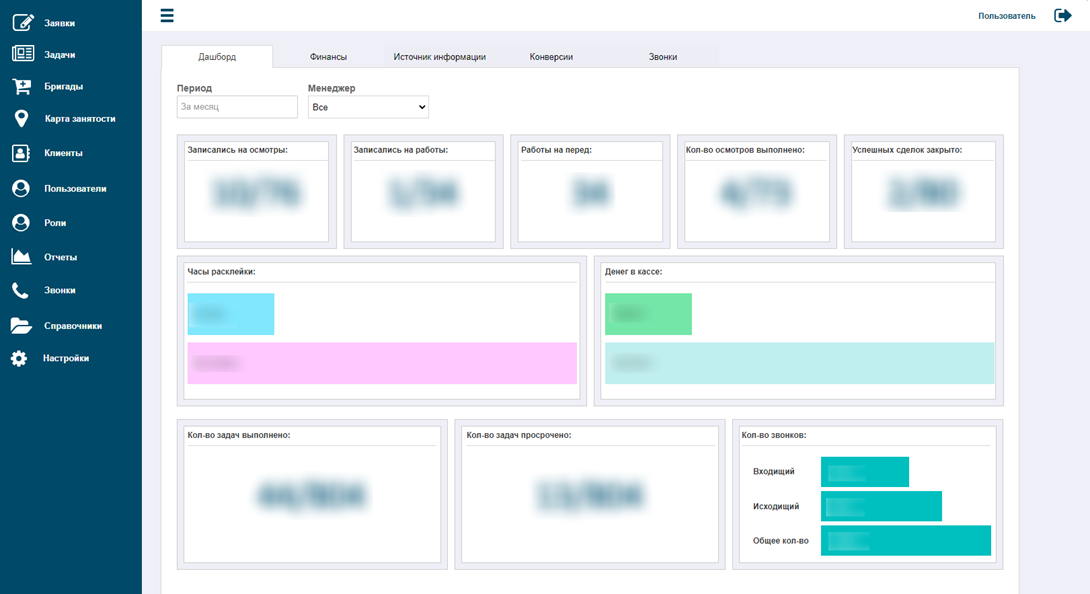Open Звонки sidebar item

[60, 290]
